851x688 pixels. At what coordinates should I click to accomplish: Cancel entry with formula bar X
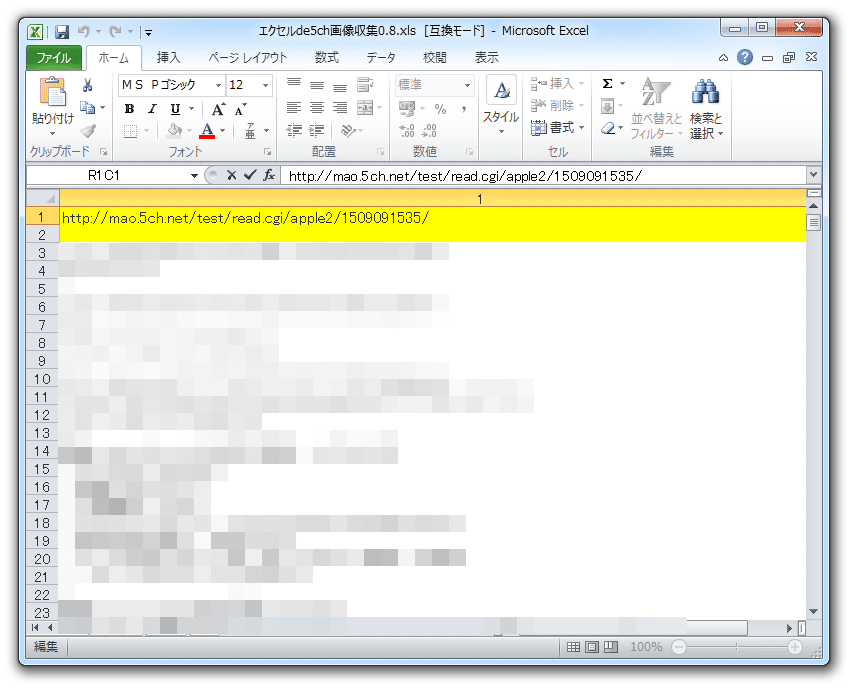[x=232, y=175]
